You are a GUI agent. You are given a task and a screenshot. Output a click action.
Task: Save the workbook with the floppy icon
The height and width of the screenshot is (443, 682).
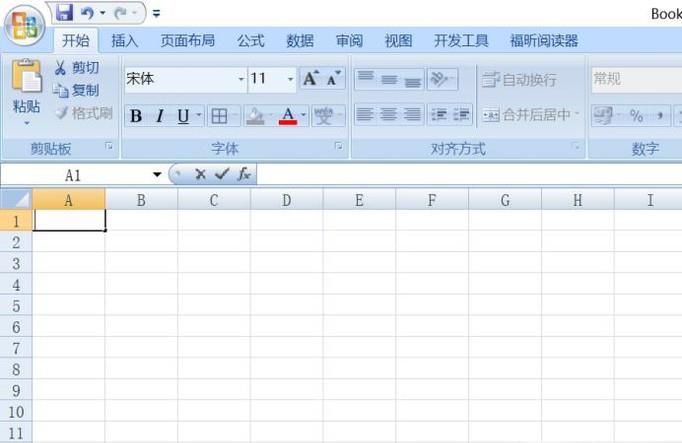(64, 13)
